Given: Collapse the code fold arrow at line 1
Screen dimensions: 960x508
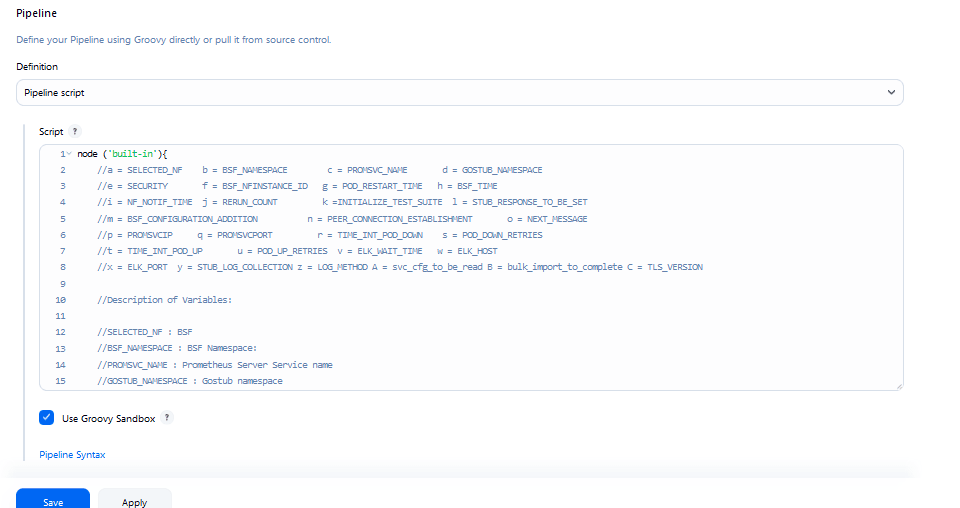Looking at the screenshot, I should coord(69,154).
